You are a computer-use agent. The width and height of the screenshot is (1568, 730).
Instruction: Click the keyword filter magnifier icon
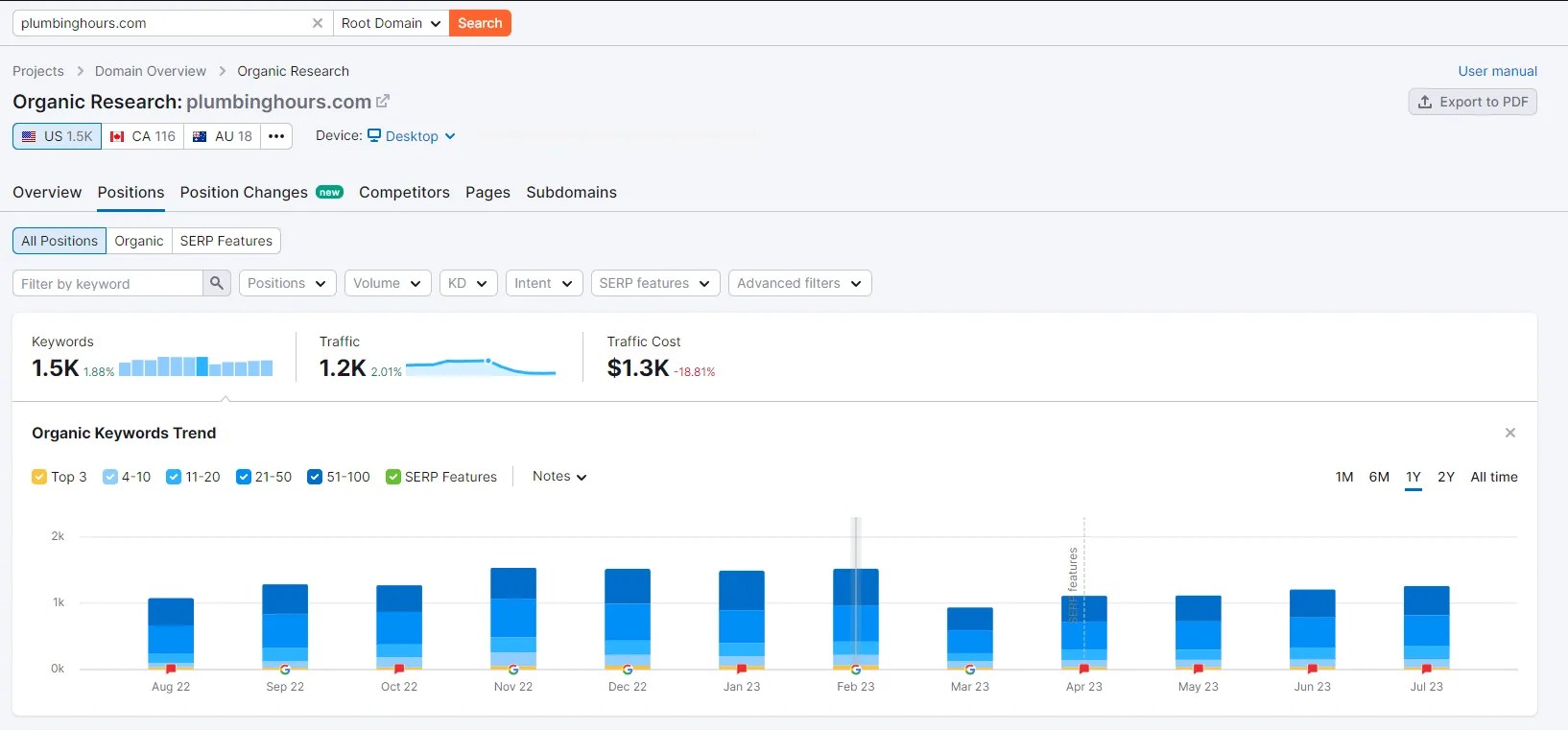tap(217, 283)
